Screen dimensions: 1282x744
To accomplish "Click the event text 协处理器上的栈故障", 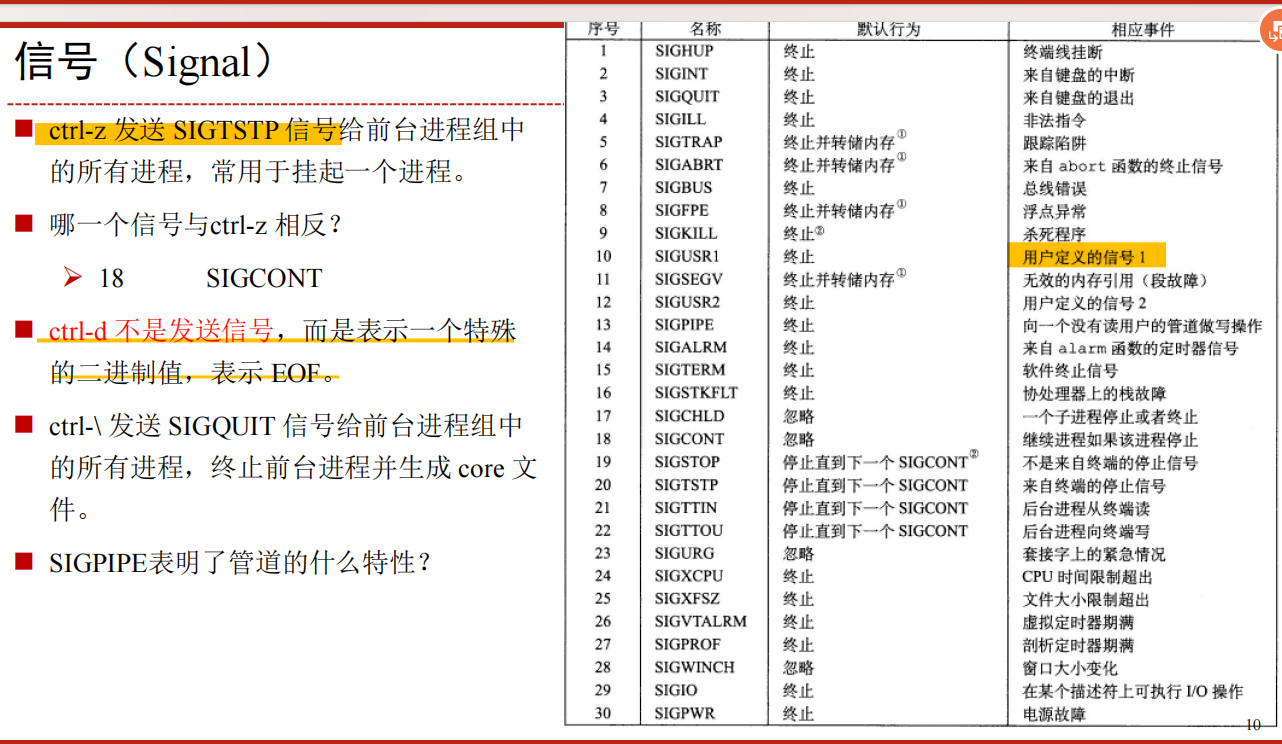I will 1094,395.
